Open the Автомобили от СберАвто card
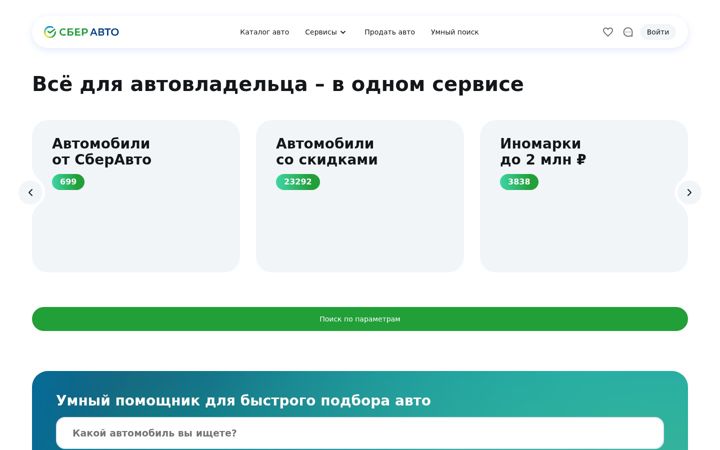 click(x=136, y=196)
